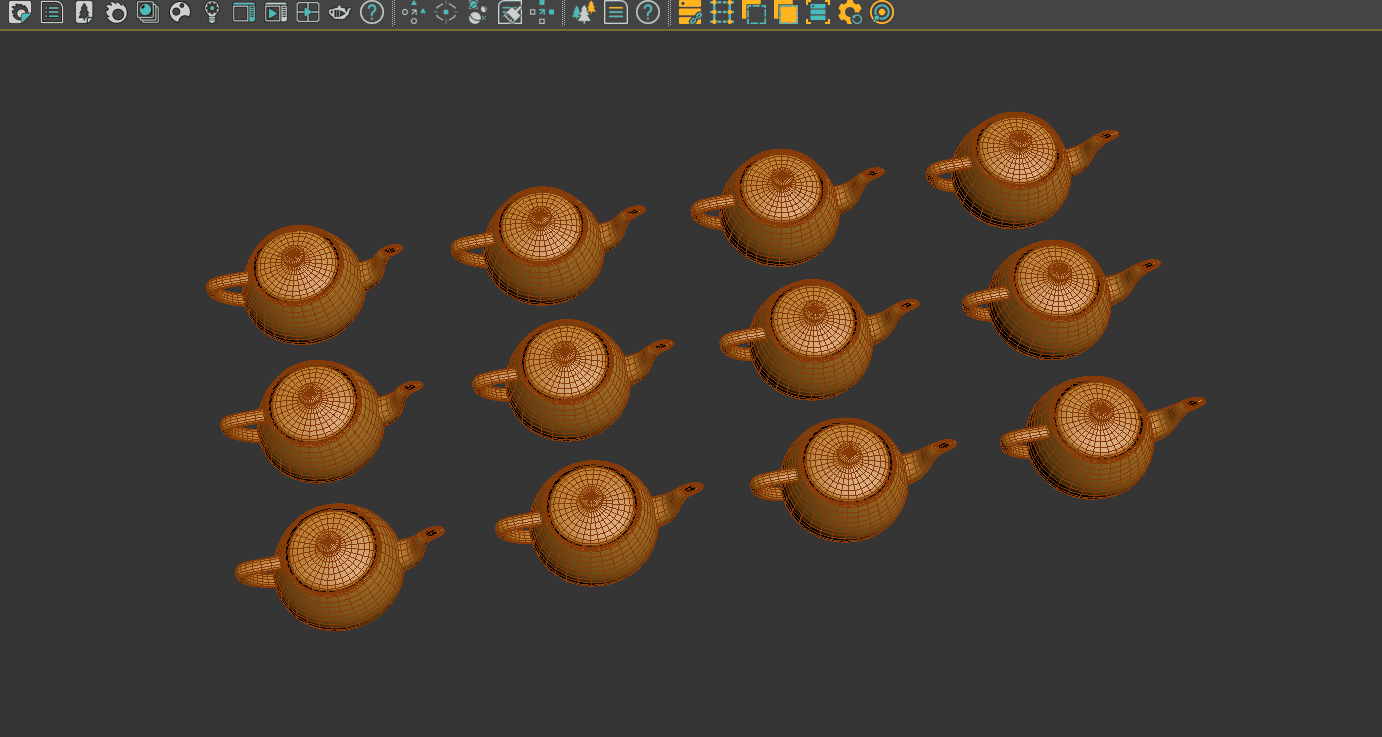Open the bulleted list document icon

[x=52, y=13]
